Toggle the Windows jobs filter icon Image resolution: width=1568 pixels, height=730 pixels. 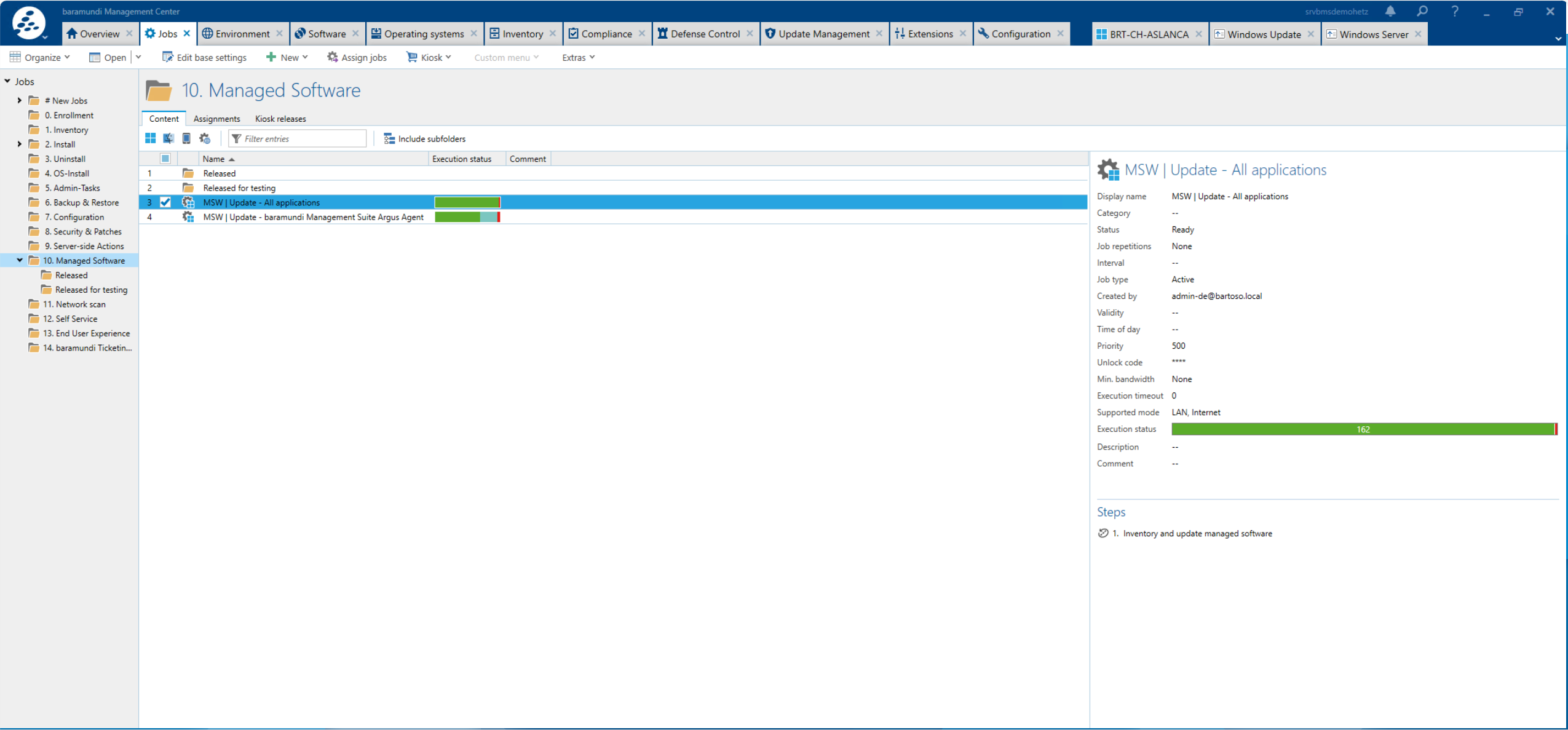[150, 138]
